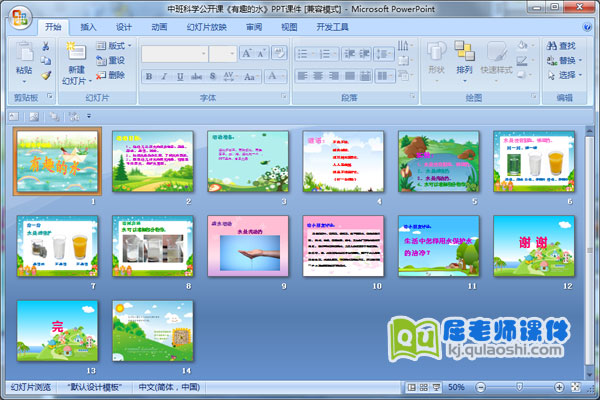
Task: Click the Increase Indent icon
Action: point(364,54)
